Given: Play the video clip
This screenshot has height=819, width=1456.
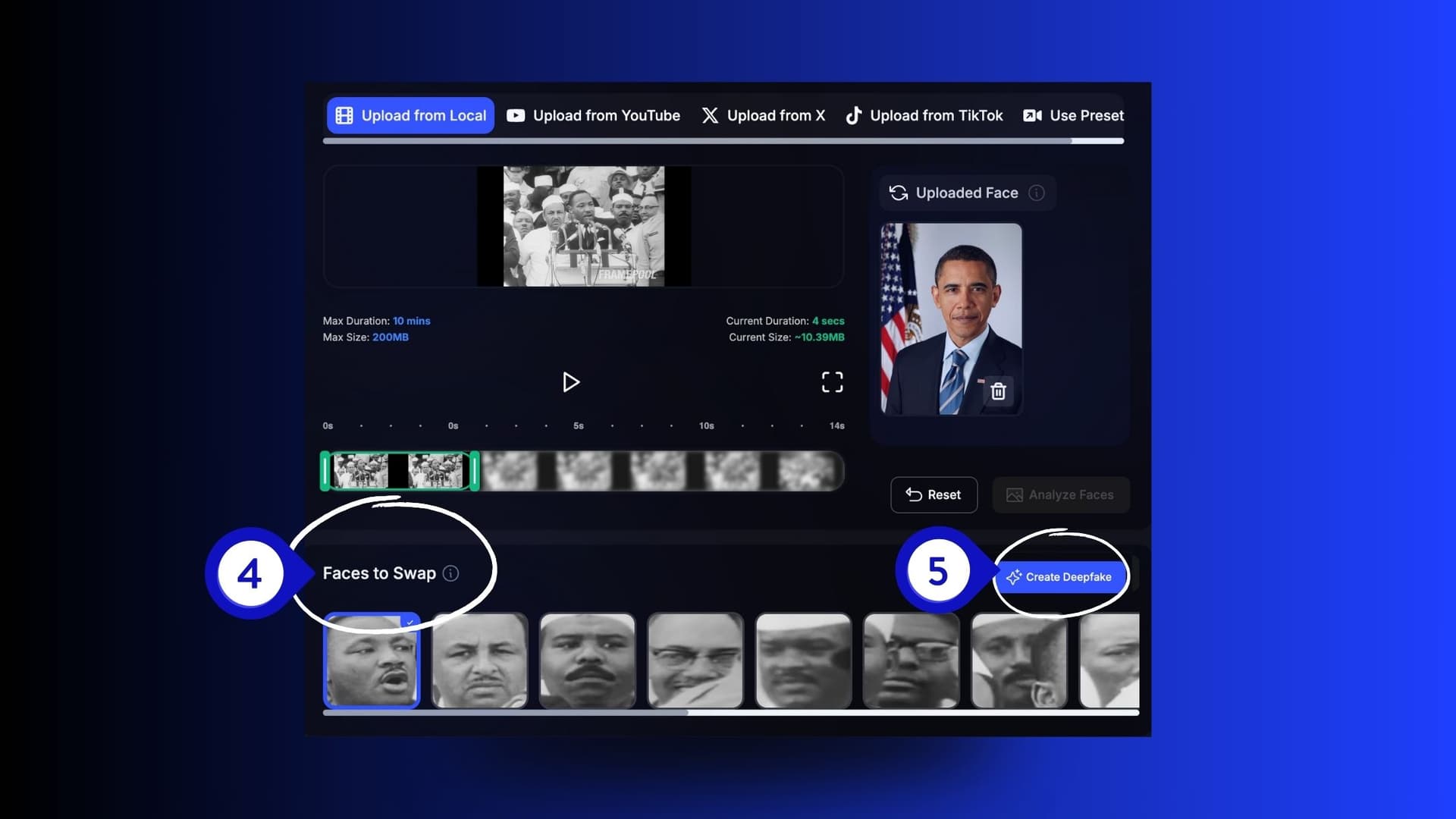Looking at the screenshot, I should point(571,382).
